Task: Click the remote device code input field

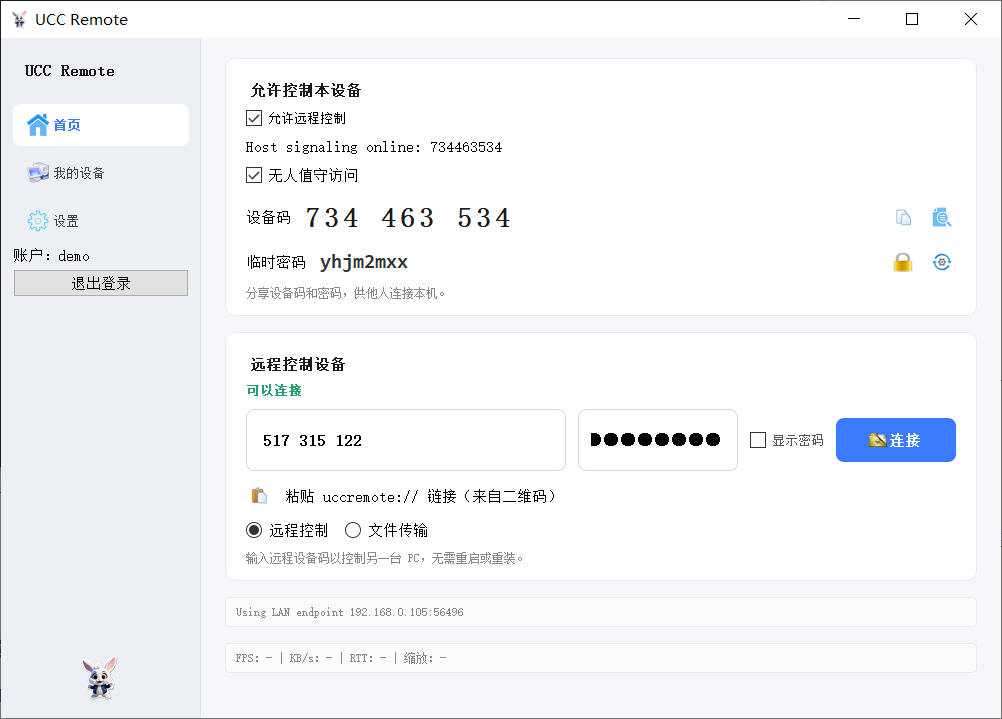Action: (406, 440)
